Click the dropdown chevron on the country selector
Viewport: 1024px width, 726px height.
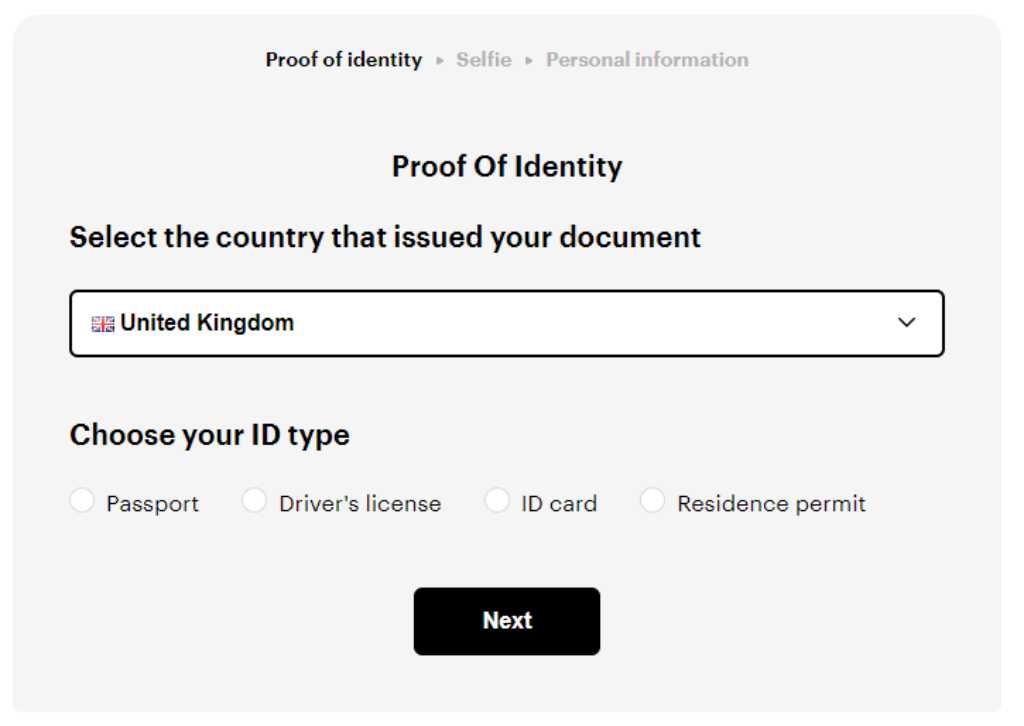(x=905, y=321)
